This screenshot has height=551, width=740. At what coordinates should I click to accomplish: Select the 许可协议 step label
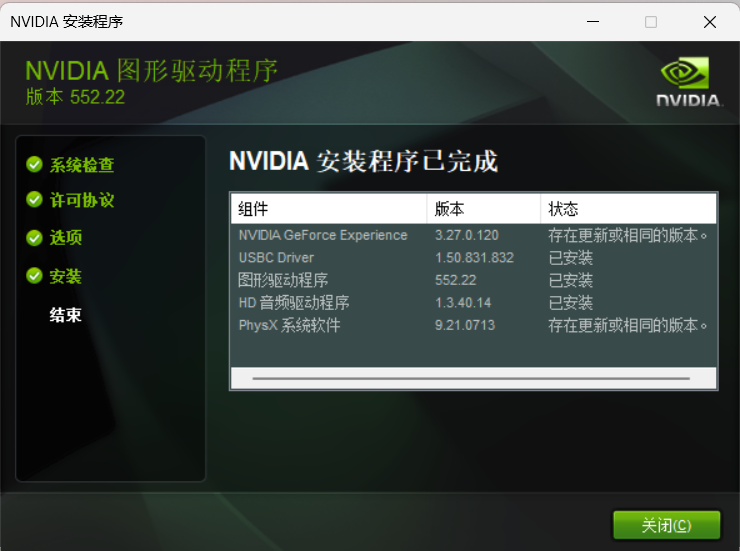click(x=82, y=200)
